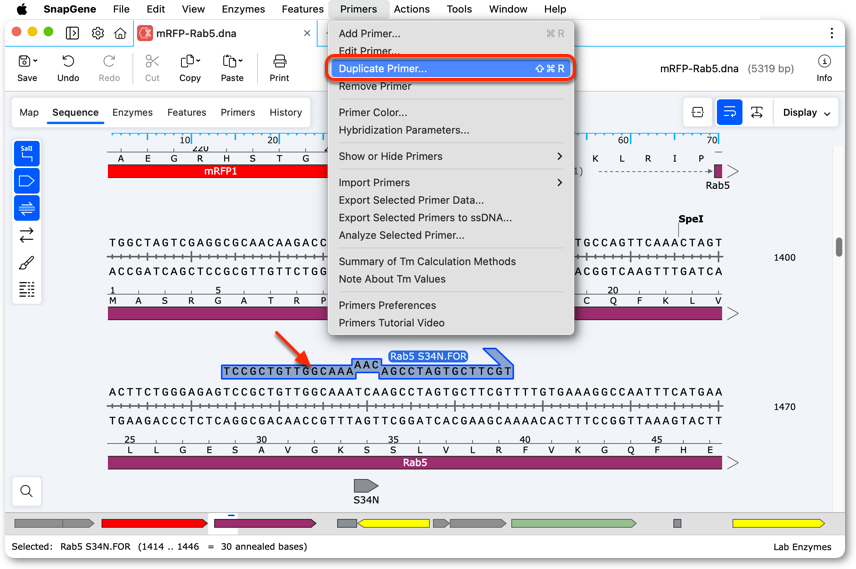This screenshot has height=569, width=856.
Task: Click red mRFP1 feature in overview minimap
Action: click(154, 523)
